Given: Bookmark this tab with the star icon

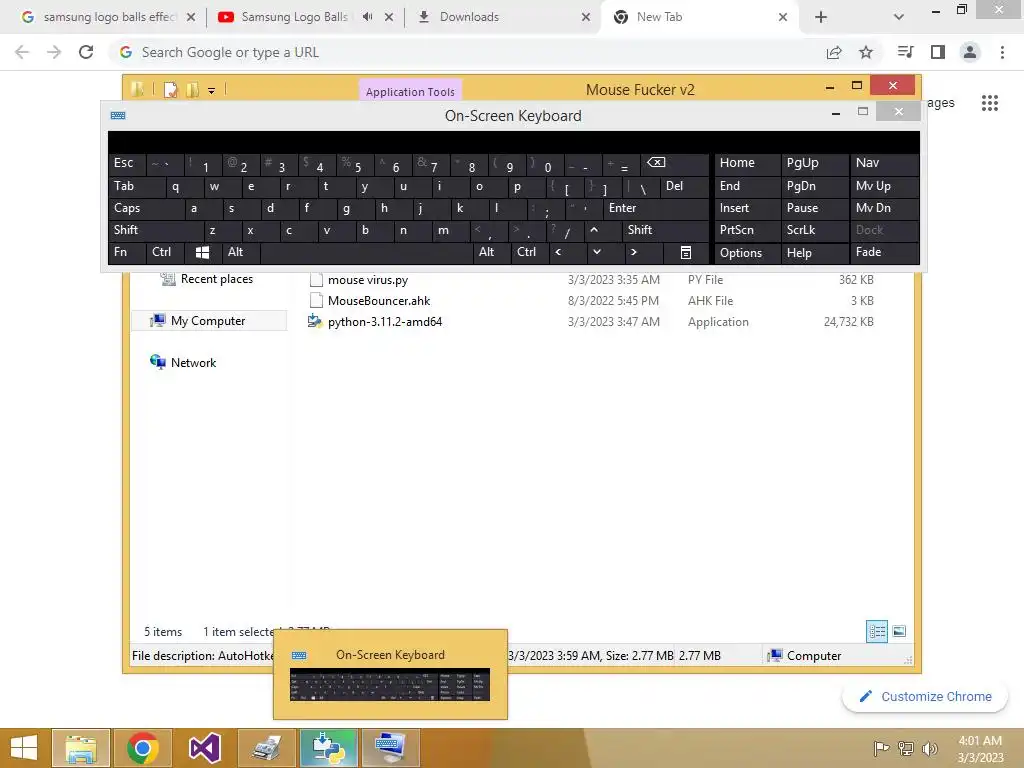Looking at the screenshot, I should point(866,52).
